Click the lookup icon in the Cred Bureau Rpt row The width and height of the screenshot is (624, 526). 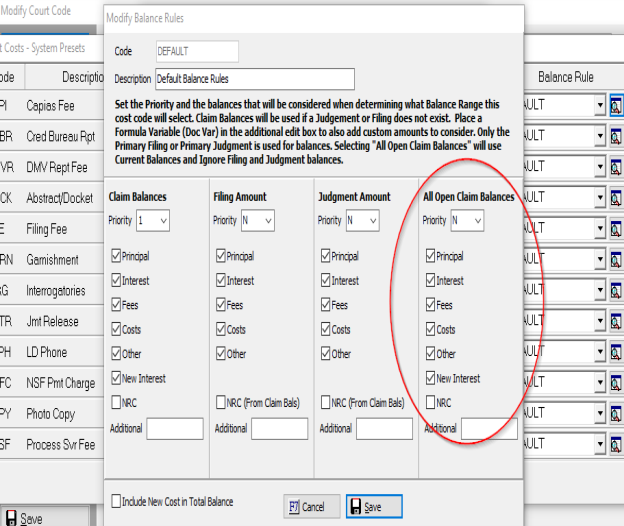coord(616,136)
